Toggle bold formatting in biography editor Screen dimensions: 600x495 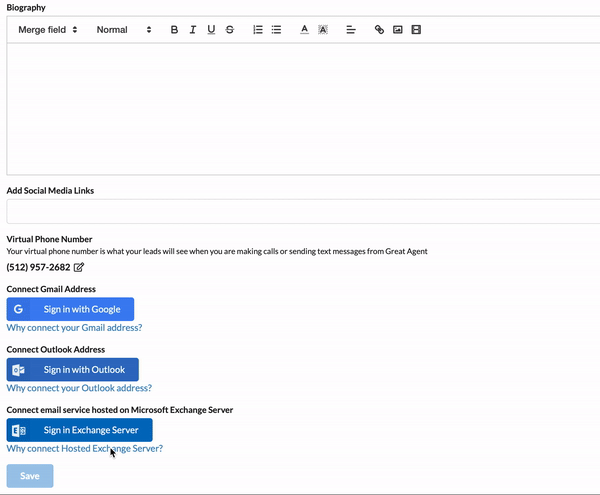pyautogui.click(x=174, y=30)
